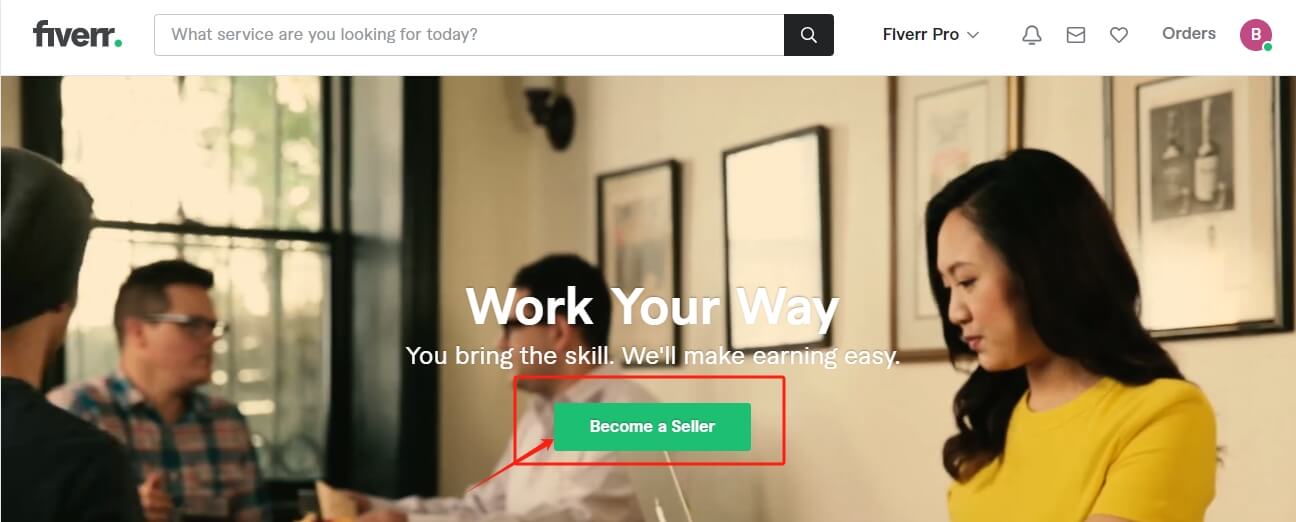
Task: Open the profile avatar B menu
Action: [1255, 34]
